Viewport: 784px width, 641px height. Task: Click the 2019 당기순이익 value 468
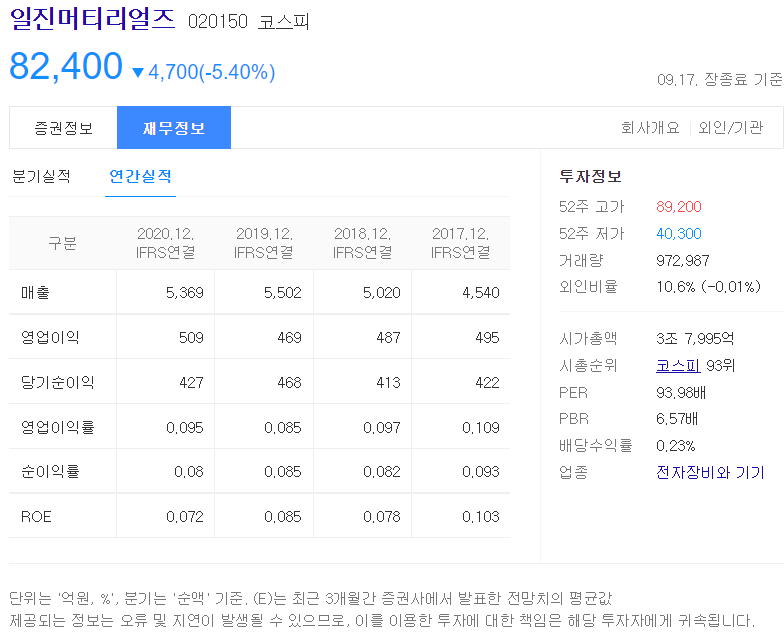point(290,382)
